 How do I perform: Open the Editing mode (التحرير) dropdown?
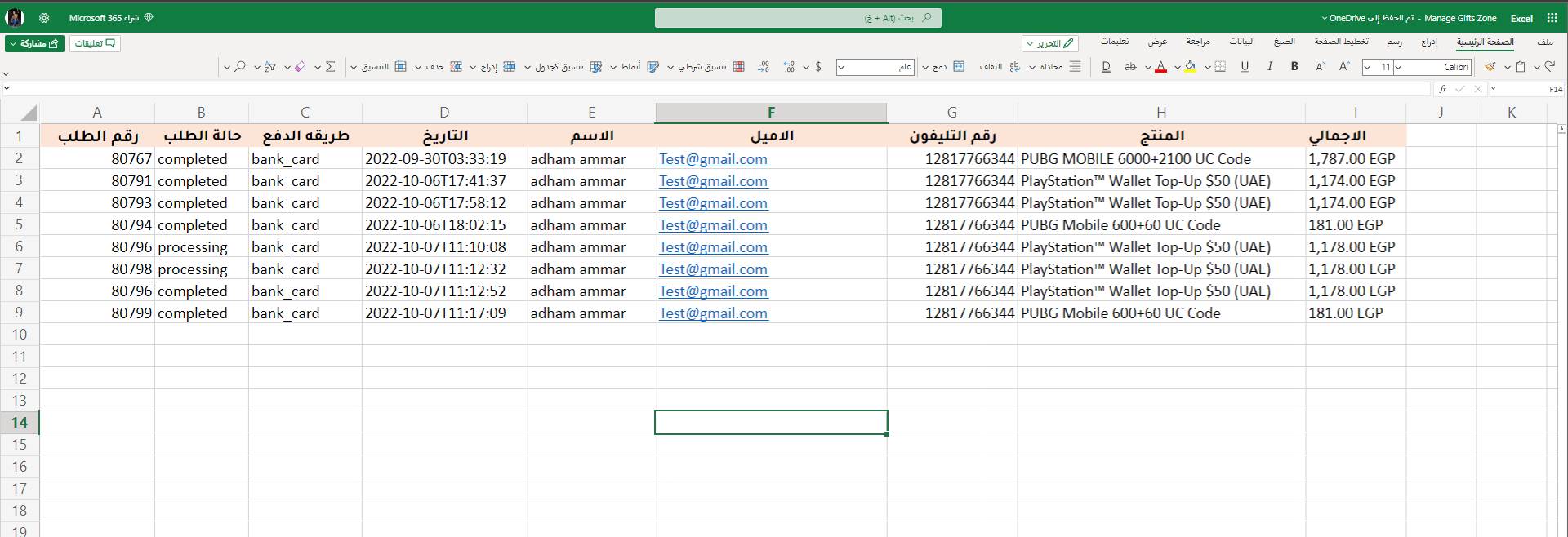1050,43
